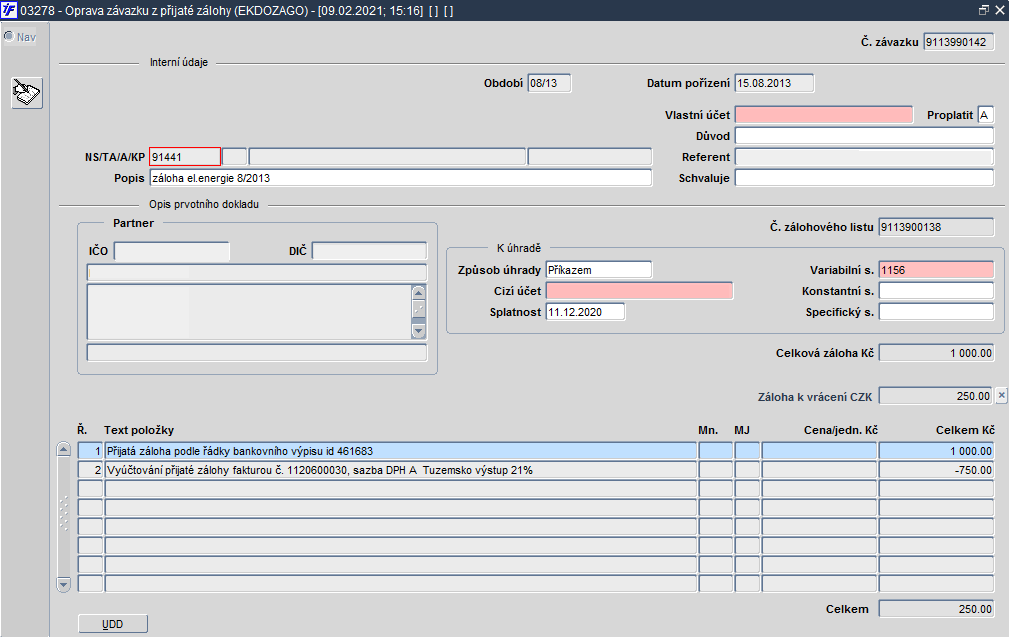Click the UDD button
Screen dimensions: 1009x637
click(113, 624)
